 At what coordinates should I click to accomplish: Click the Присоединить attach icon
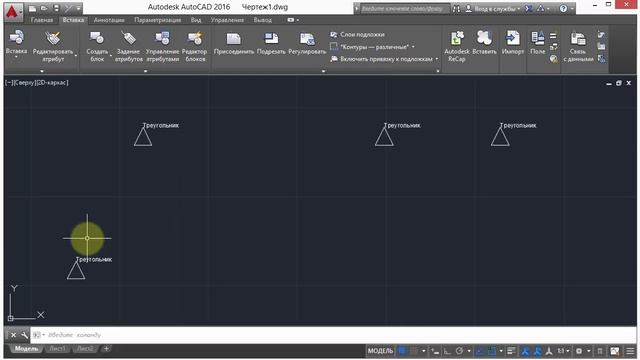[234, 38]
